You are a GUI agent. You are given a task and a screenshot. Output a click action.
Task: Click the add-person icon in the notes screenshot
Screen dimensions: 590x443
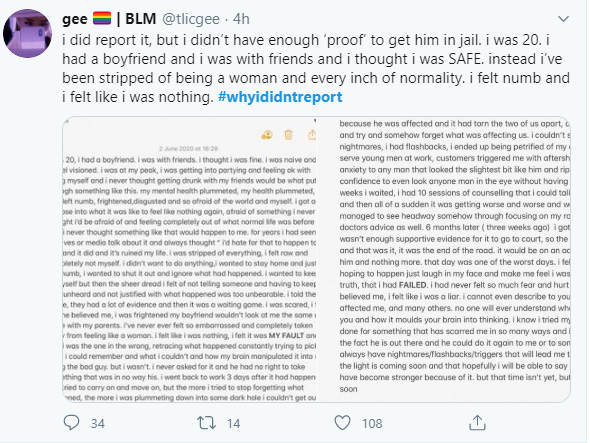click(267, 135)
